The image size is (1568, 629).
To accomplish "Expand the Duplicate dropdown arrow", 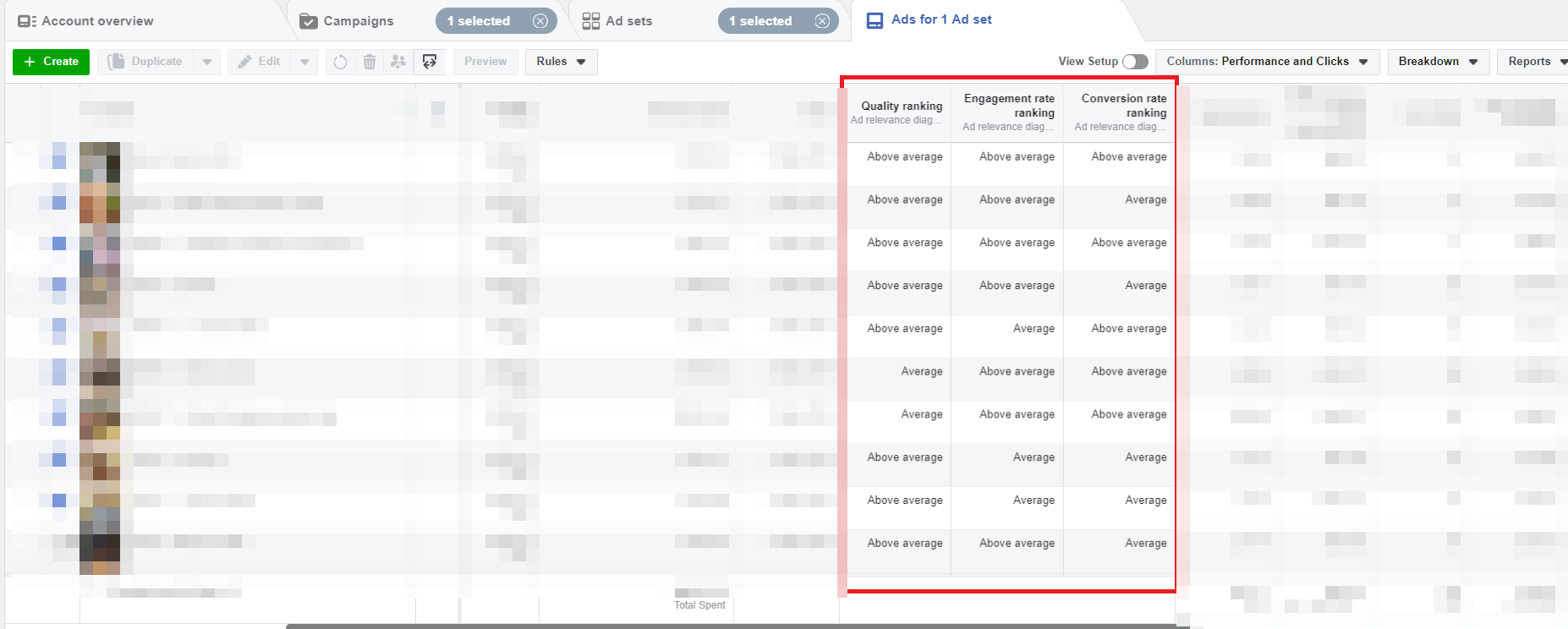I will coord(207,62).
